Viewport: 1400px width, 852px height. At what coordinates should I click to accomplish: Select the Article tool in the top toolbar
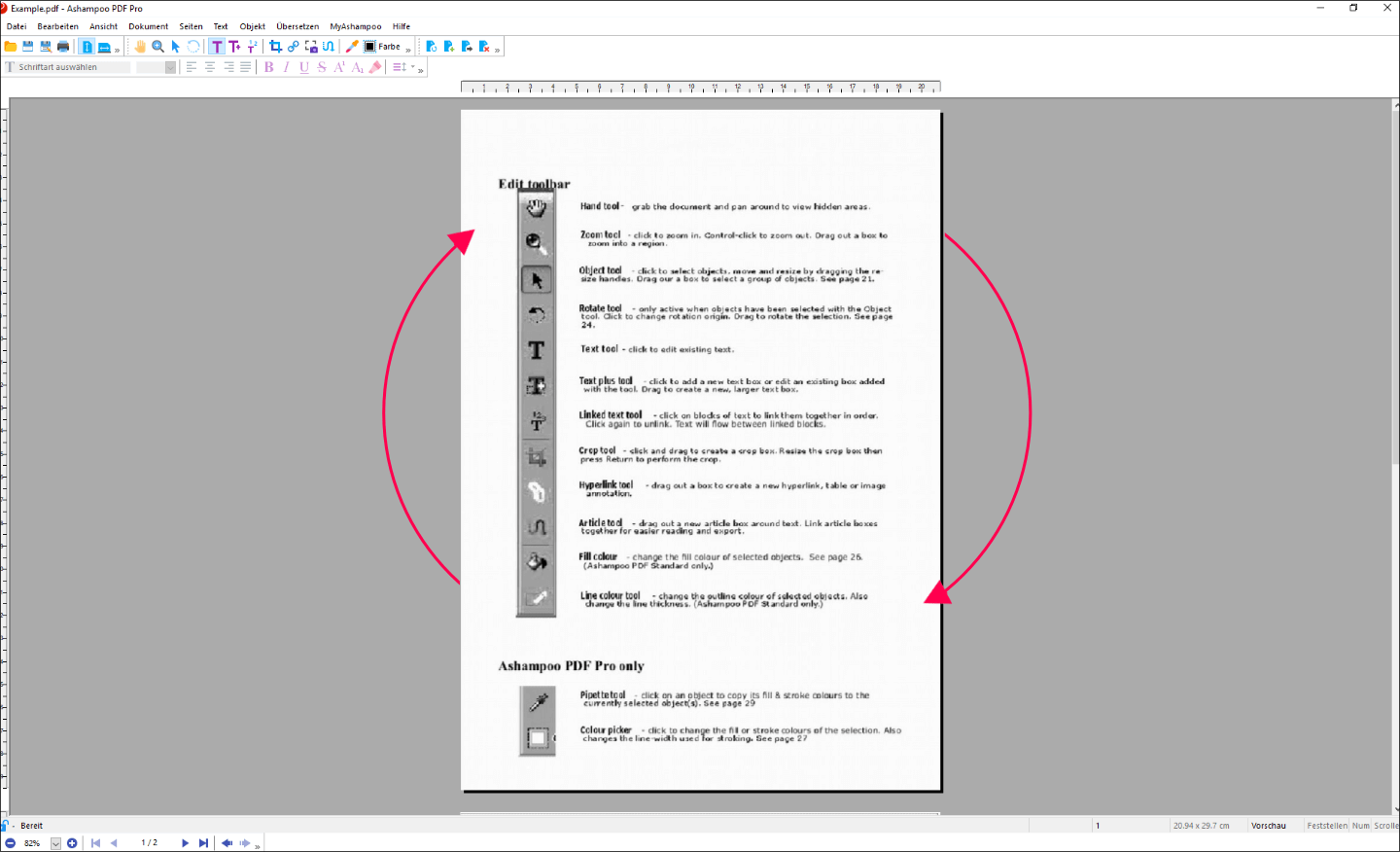coord(329,47)
